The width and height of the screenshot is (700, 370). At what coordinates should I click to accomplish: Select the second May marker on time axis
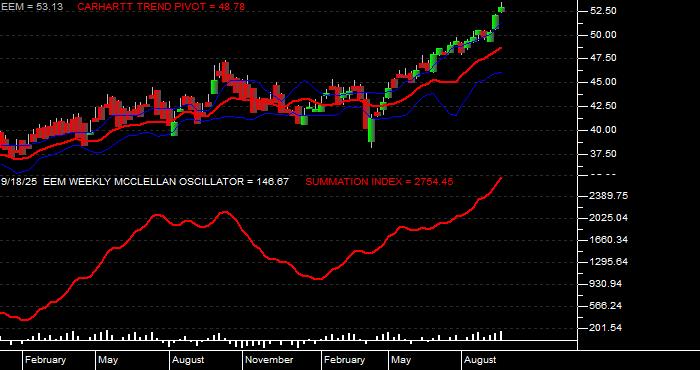point(401,360)
